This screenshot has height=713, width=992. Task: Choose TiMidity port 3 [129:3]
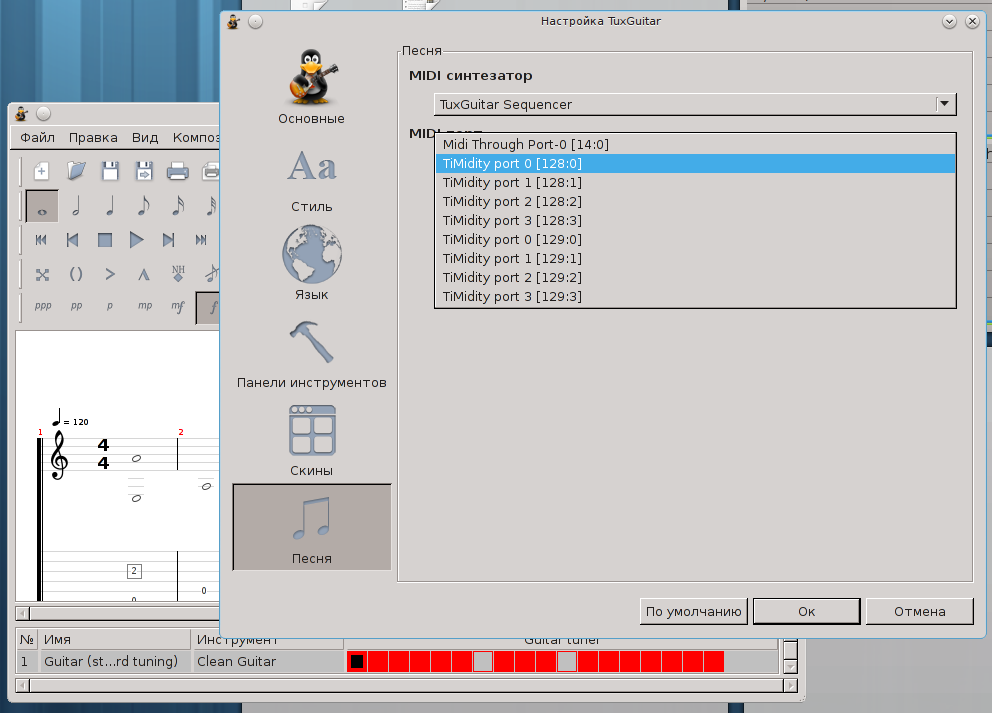695,296
